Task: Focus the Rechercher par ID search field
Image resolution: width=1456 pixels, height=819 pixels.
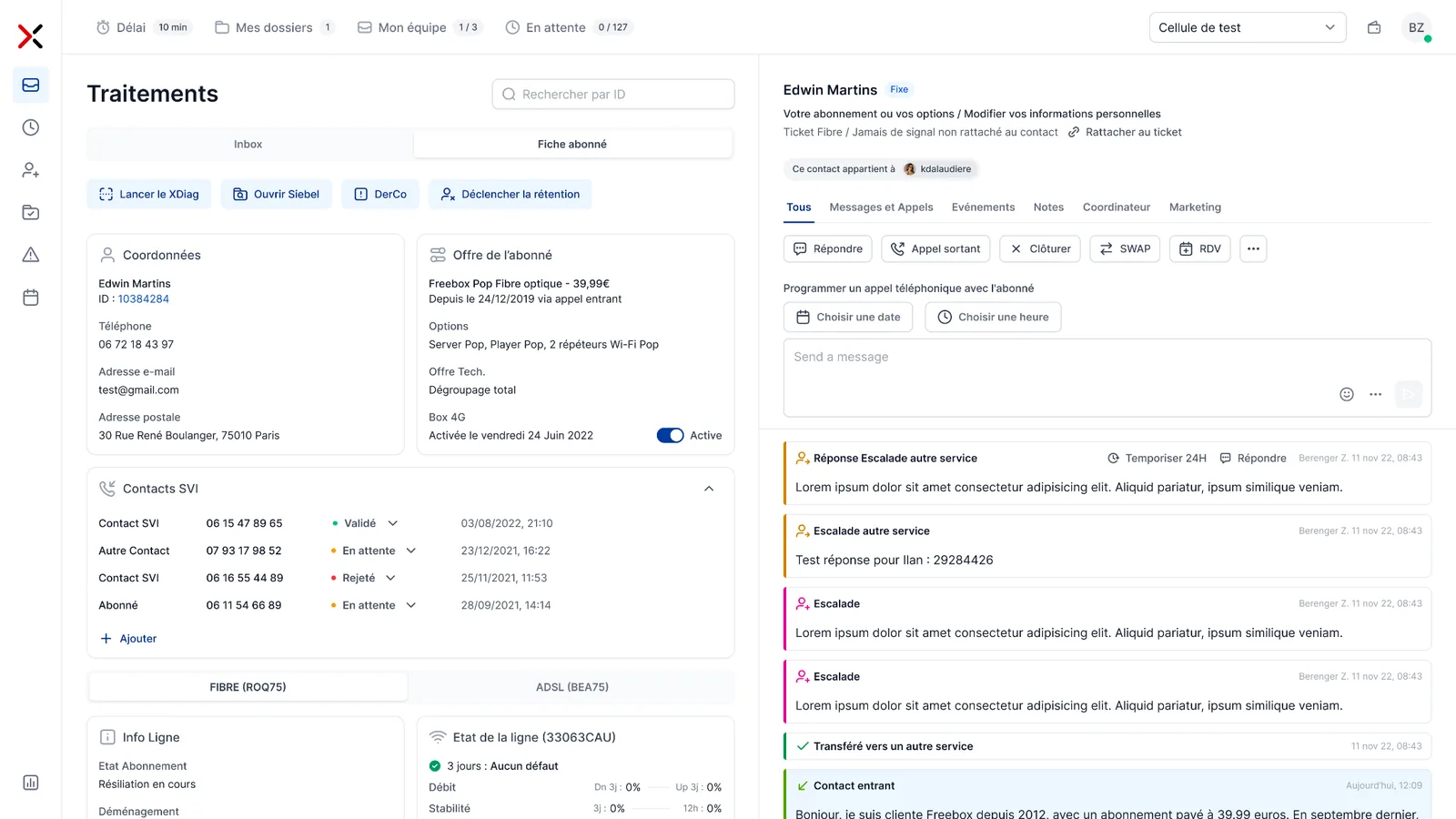Action: click(613, 94)
